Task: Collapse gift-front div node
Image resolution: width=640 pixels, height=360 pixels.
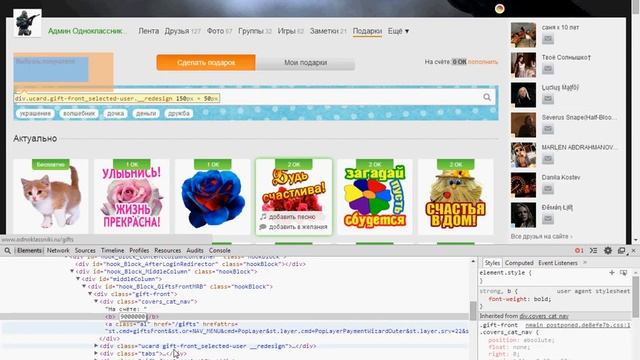Action: coord(90,294)
